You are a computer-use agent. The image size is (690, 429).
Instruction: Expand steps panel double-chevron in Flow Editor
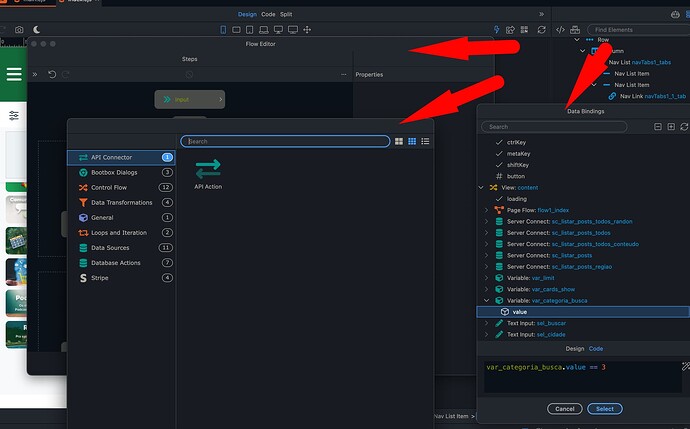click(x=35, y=74)
